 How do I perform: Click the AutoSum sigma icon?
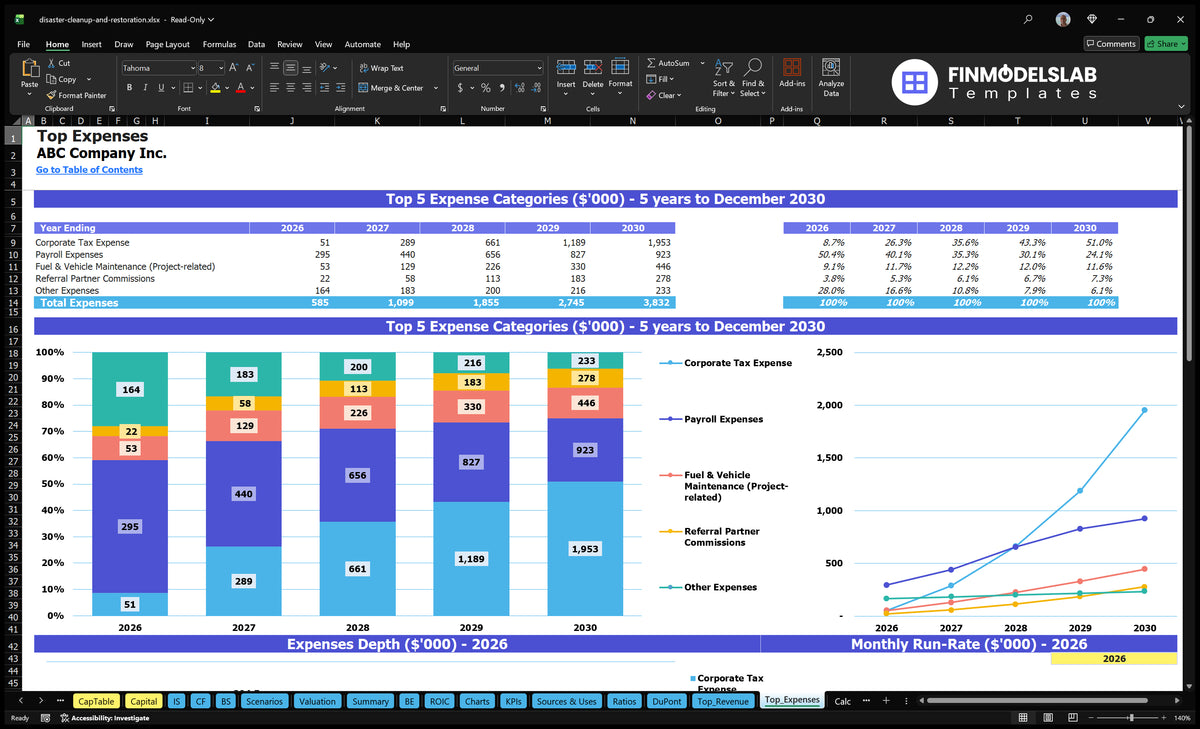(x=651, y=63)
